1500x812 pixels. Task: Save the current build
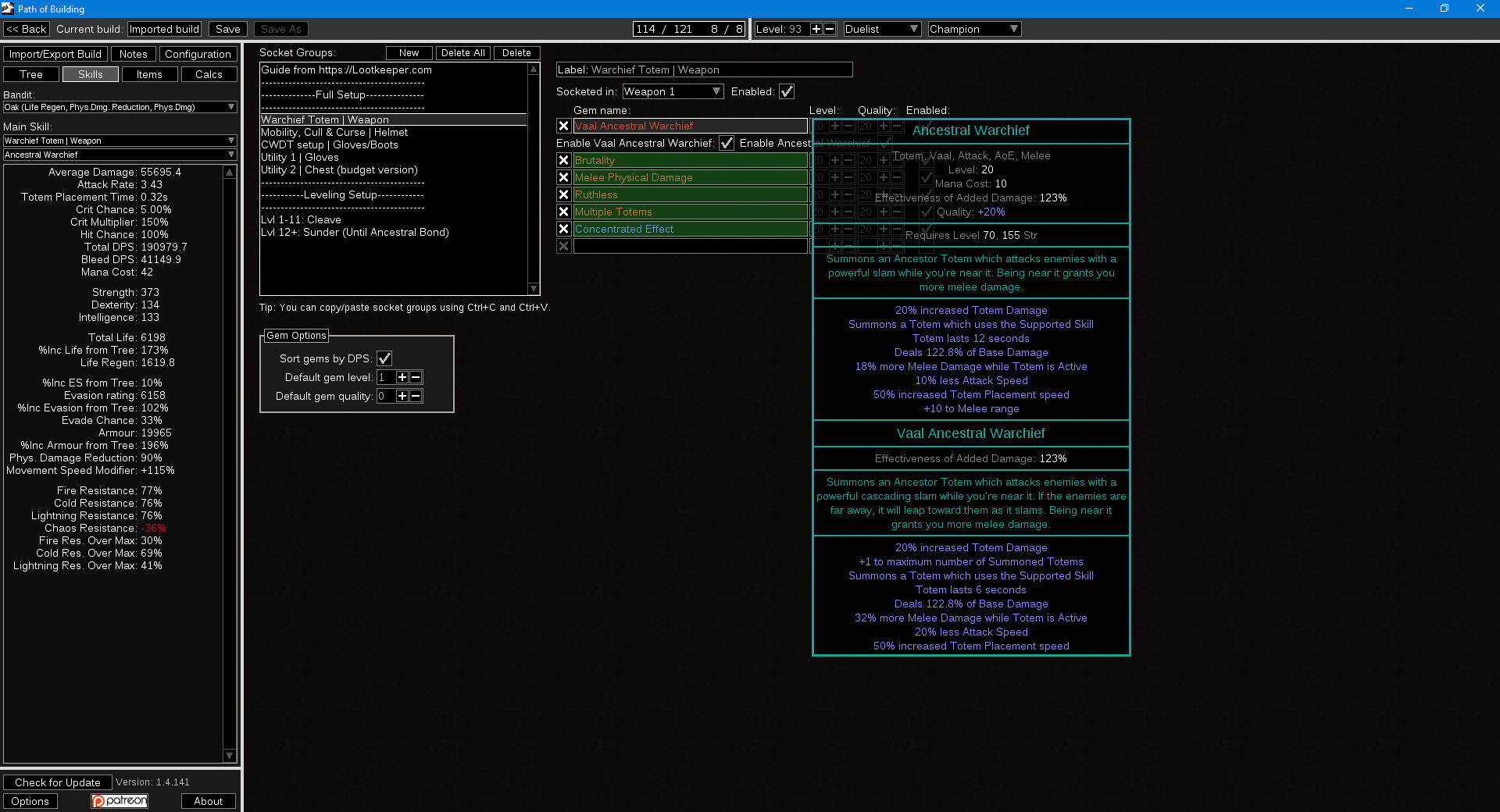click(x=228, y=29)
